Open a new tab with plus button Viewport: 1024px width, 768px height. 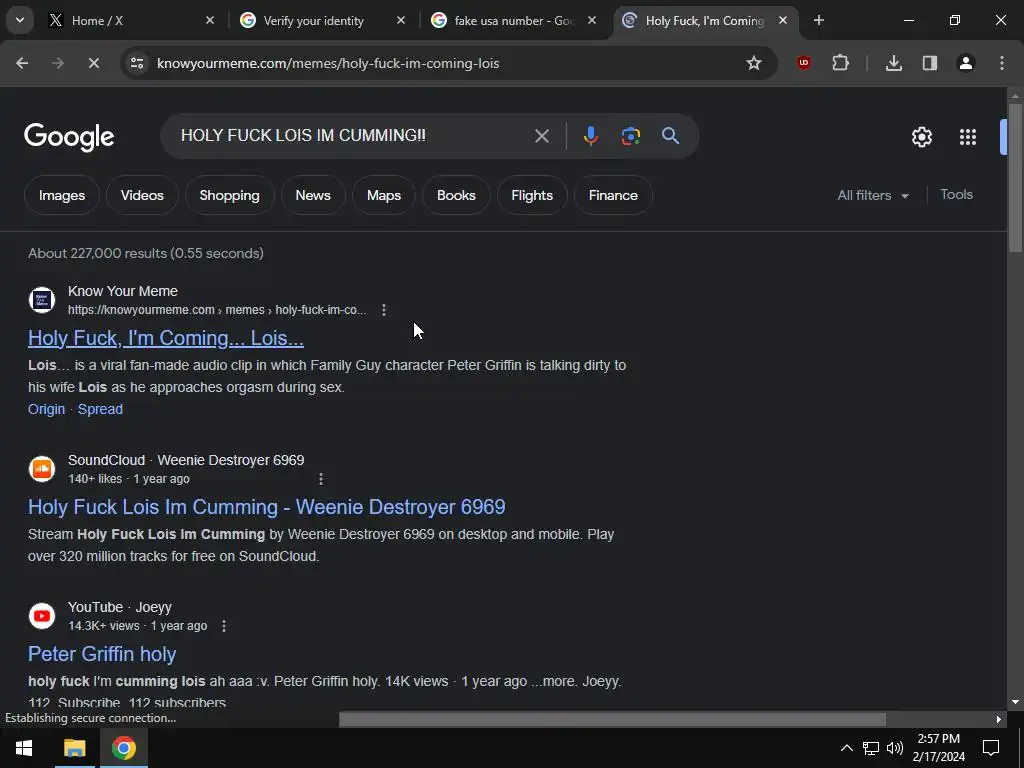point(818,21)
